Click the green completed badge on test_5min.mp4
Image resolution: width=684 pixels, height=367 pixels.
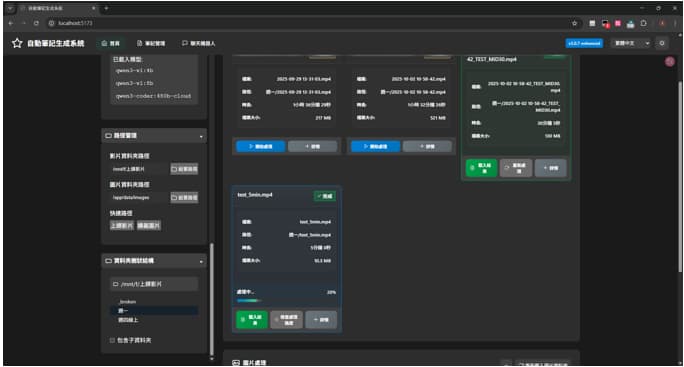click(x=325, y=196)
